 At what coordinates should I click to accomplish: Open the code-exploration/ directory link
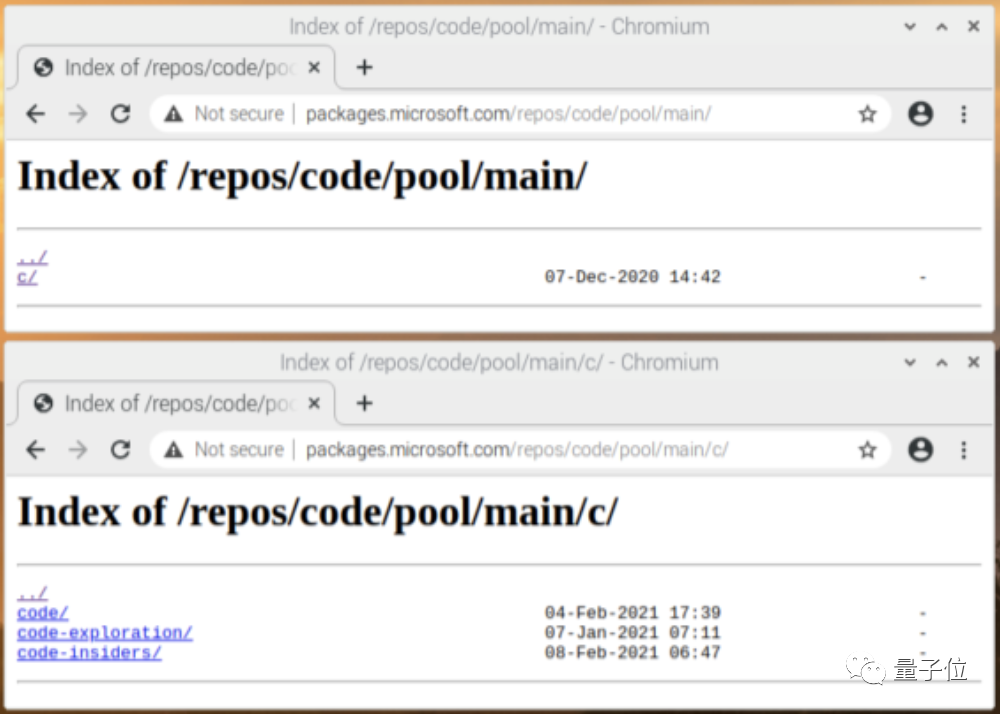pos(105,633)
